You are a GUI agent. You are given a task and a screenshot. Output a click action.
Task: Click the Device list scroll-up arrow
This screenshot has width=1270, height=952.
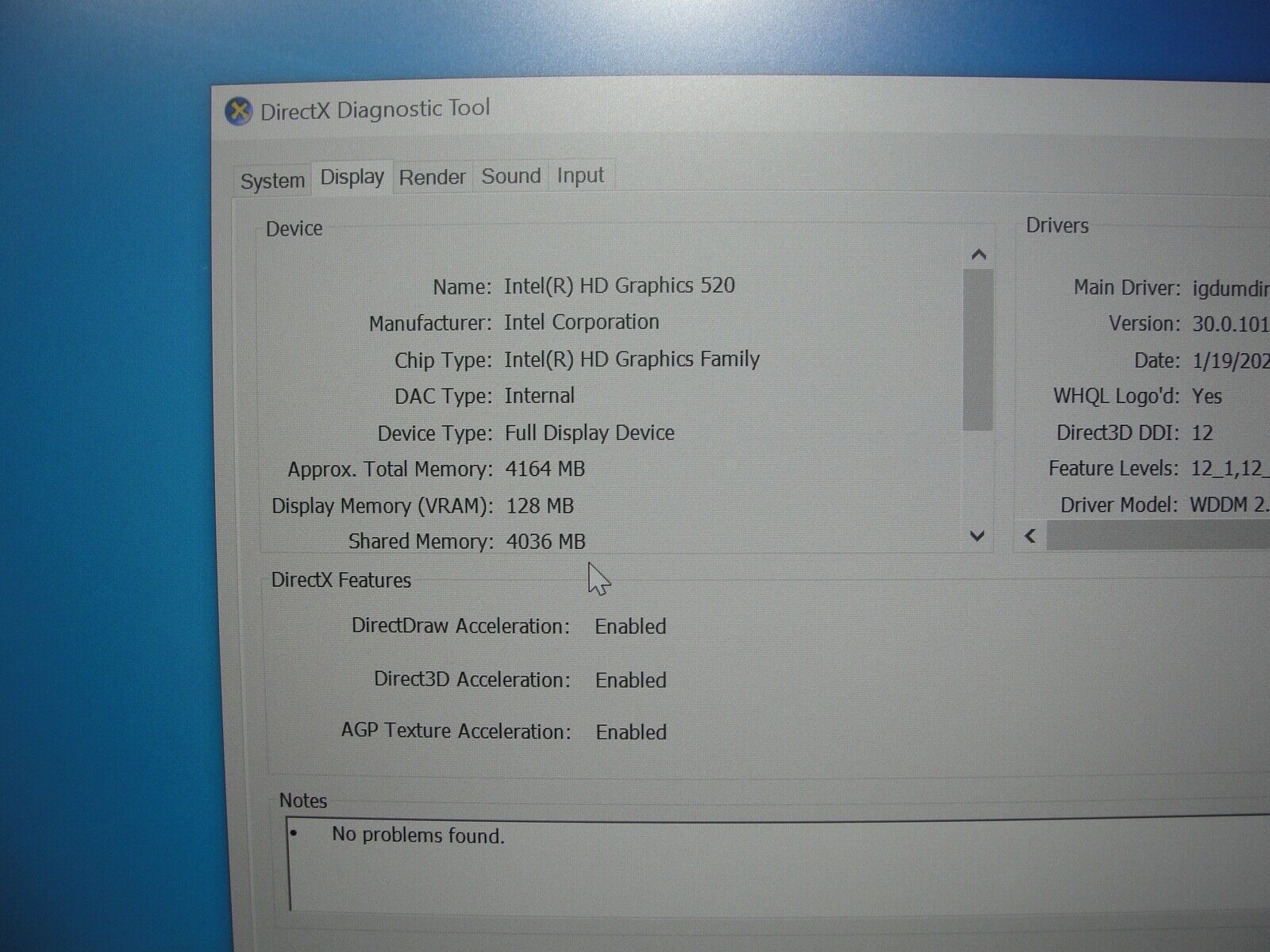point(979,255)
